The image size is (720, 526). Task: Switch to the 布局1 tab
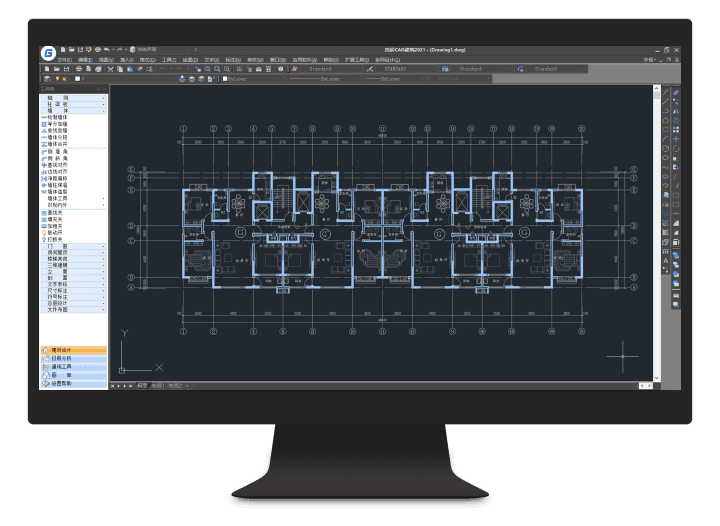pyautogui.click(x=158, y=386)
